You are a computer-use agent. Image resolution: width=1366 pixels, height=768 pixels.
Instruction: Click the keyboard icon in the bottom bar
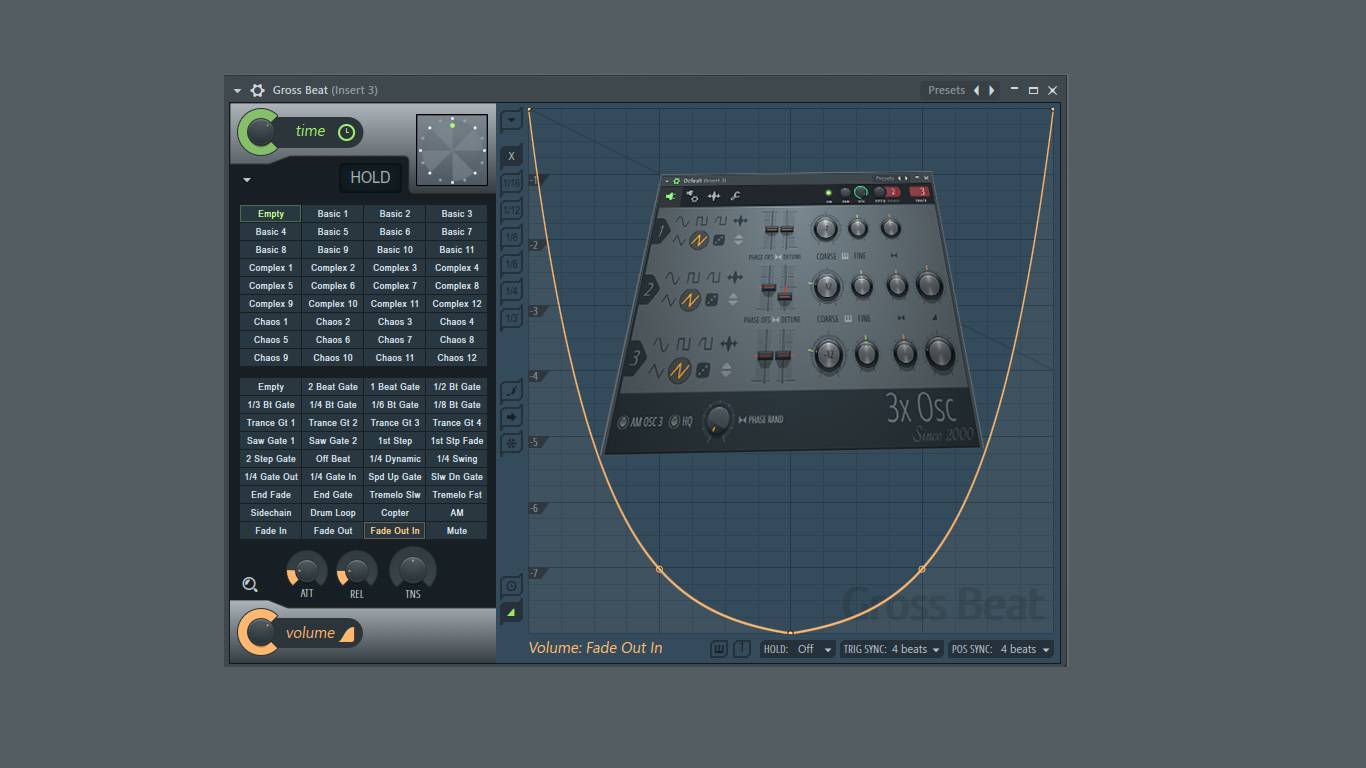718,649
